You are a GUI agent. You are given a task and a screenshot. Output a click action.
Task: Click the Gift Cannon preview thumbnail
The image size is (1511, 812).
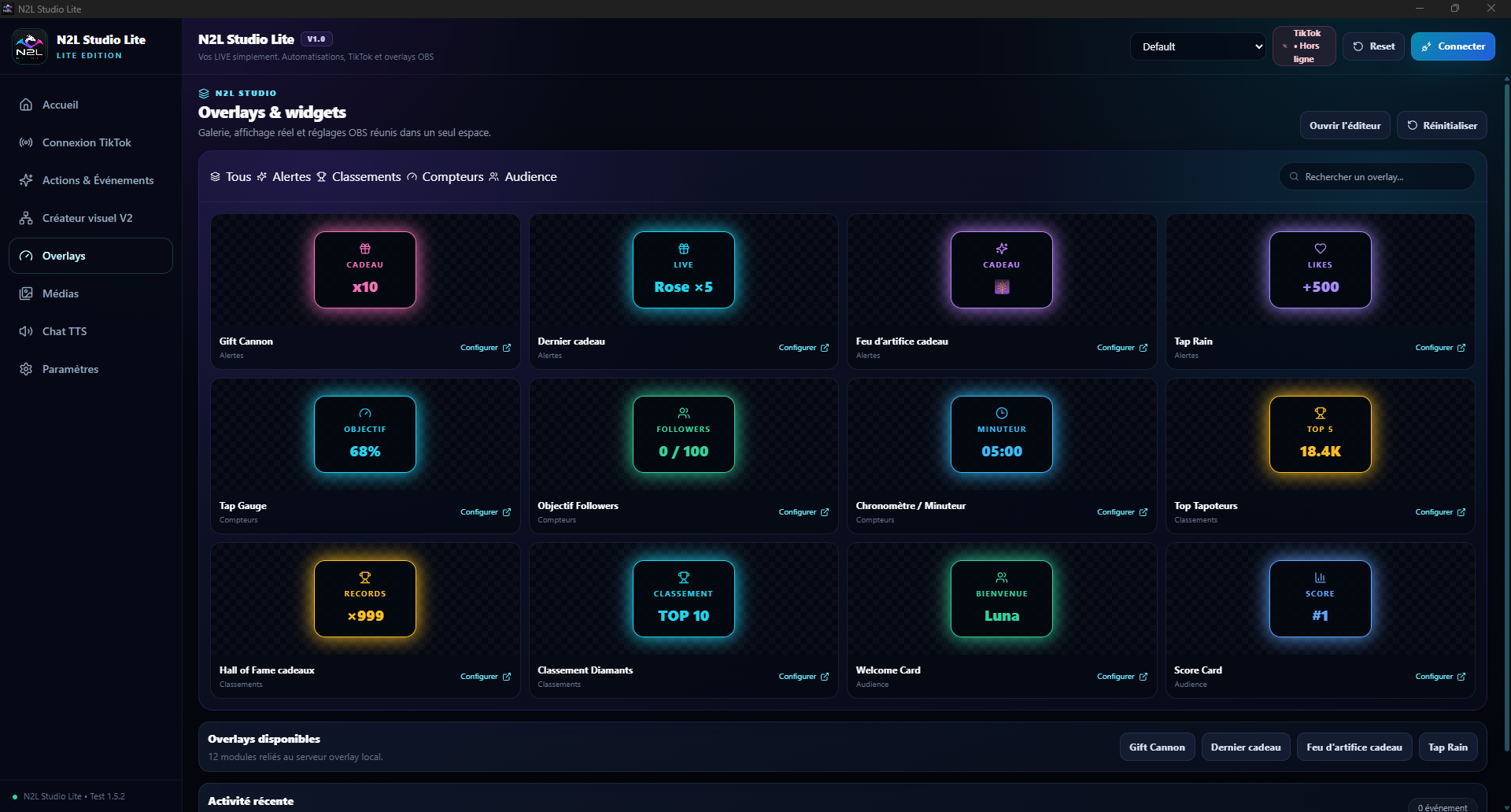click(x=365, y=270)
